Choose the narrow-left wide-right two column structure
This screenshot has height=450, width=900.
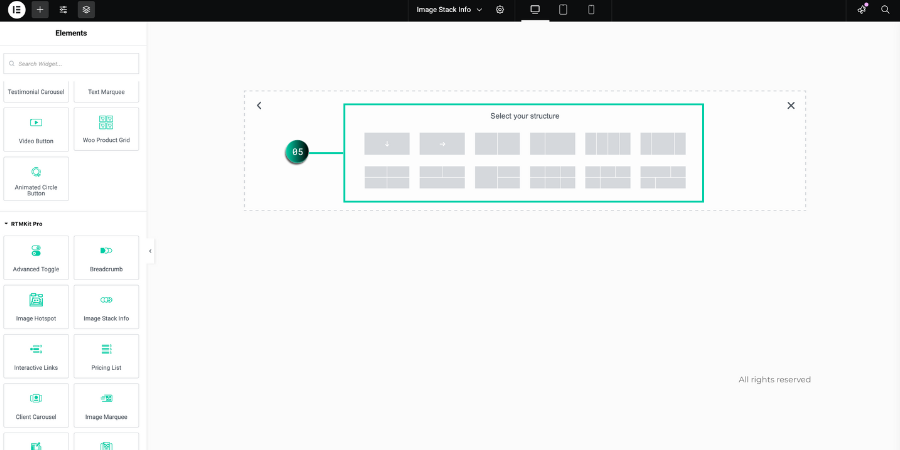552,144
